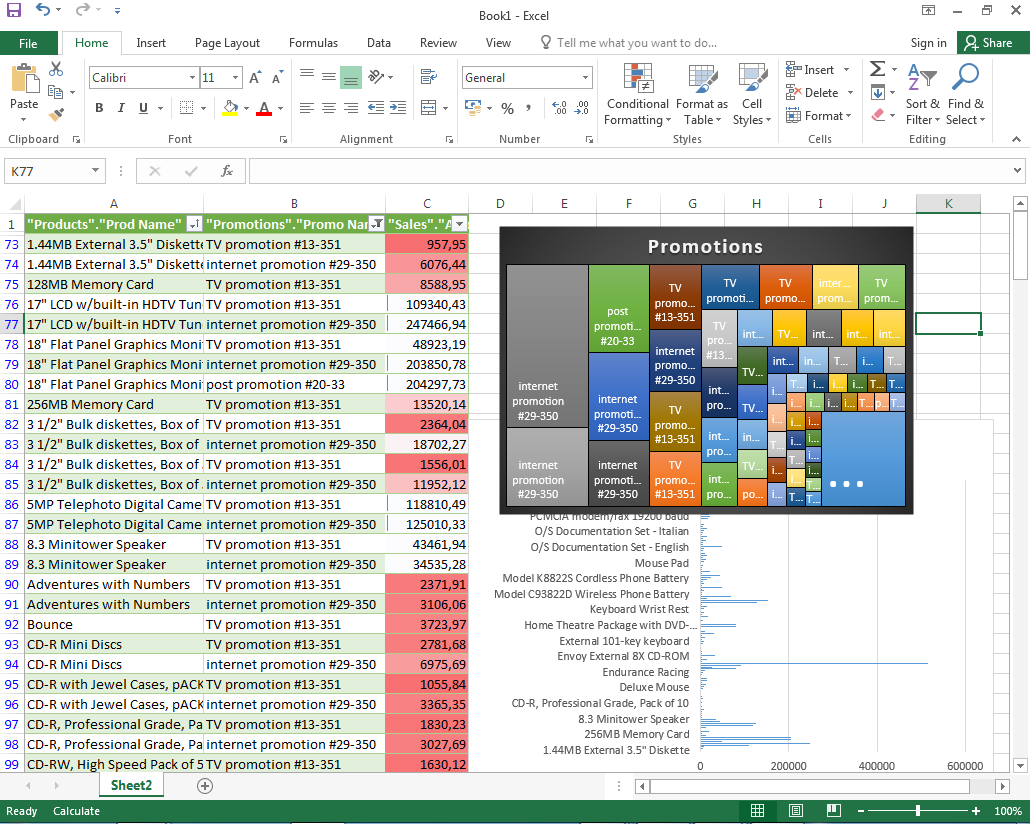Add a new sheet with the plus button
Screen dimensions: 1030x824
pyautogui.click(x=204, y=785)
